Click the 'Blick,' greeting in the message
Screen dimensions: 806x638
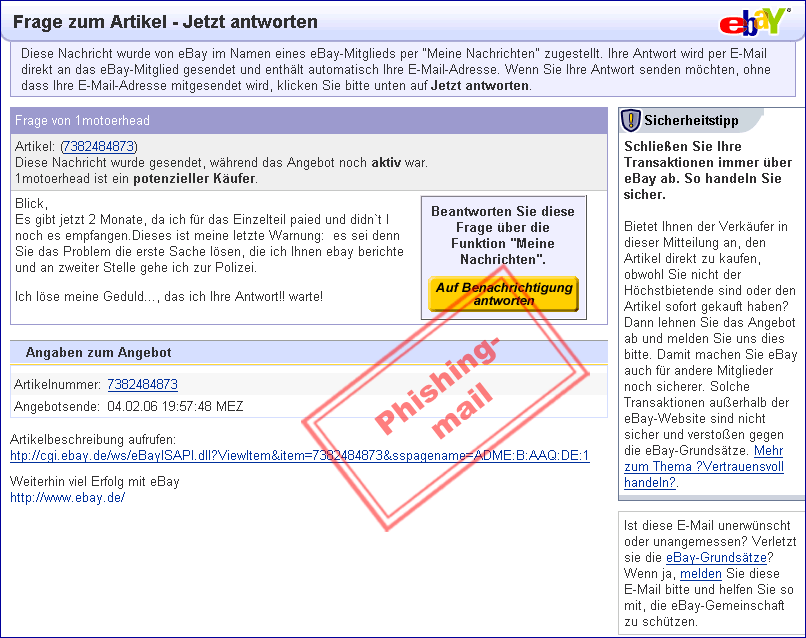(31, 204)
